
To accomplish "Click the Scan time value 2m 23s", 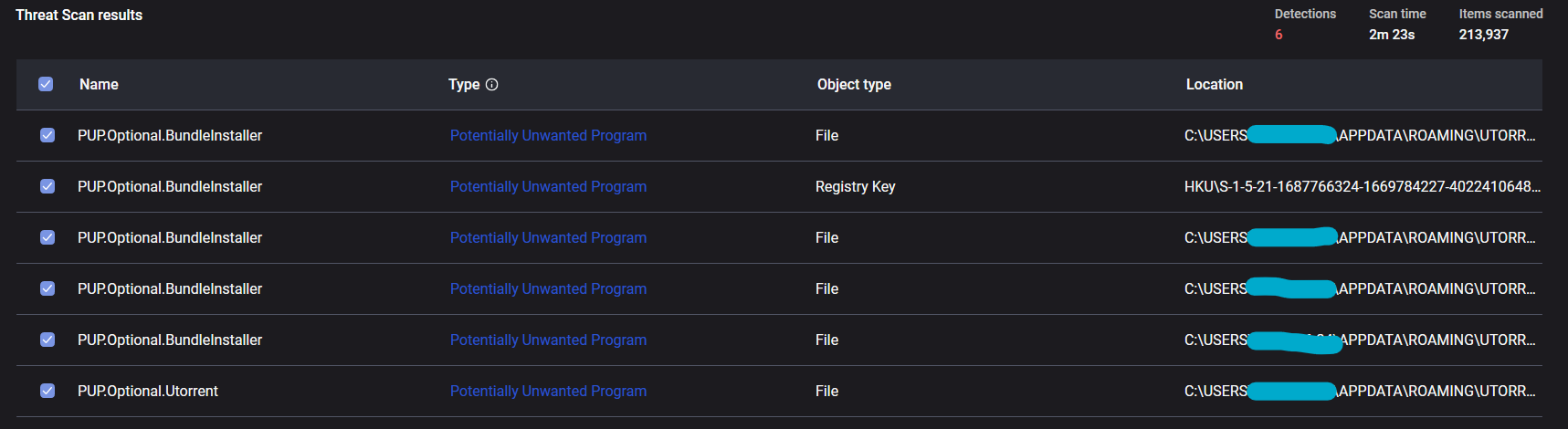I will [x=1391, y=35].
